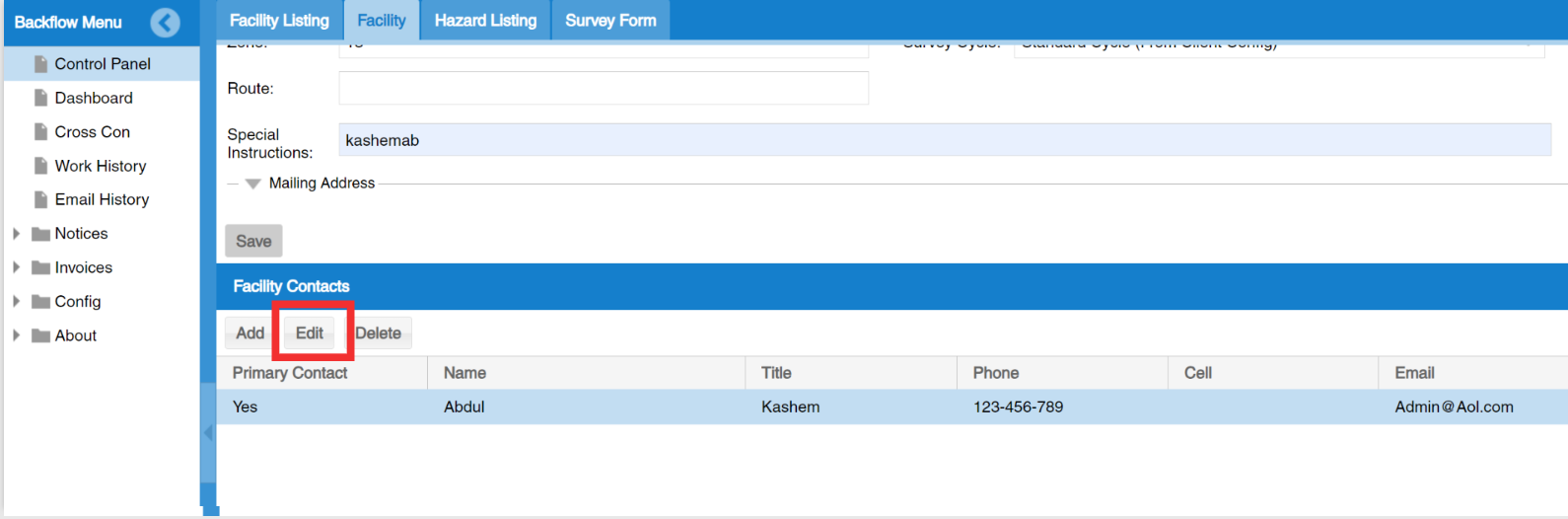The height and width of the screenshot is (519, 1568).
Task: Sort by the Name column header
Action: [587, 373]
